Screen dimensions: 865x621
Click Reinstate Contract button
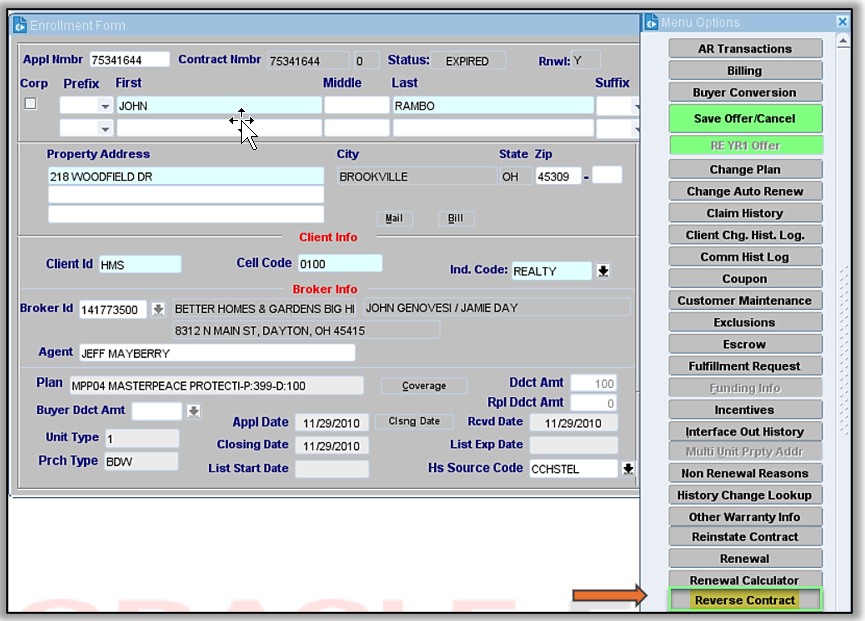tap(745, 537)
